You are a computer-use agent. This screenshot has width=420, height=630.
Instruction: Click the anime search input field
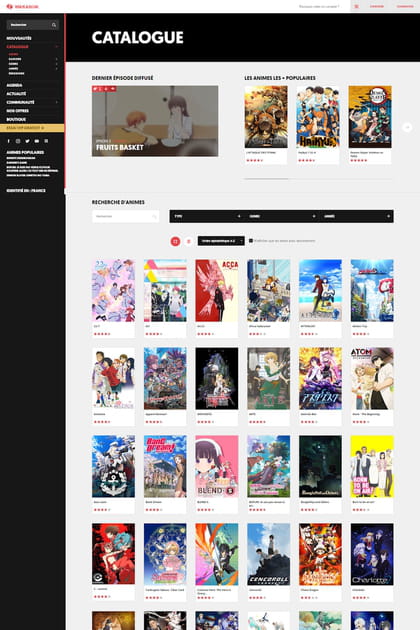125,217
